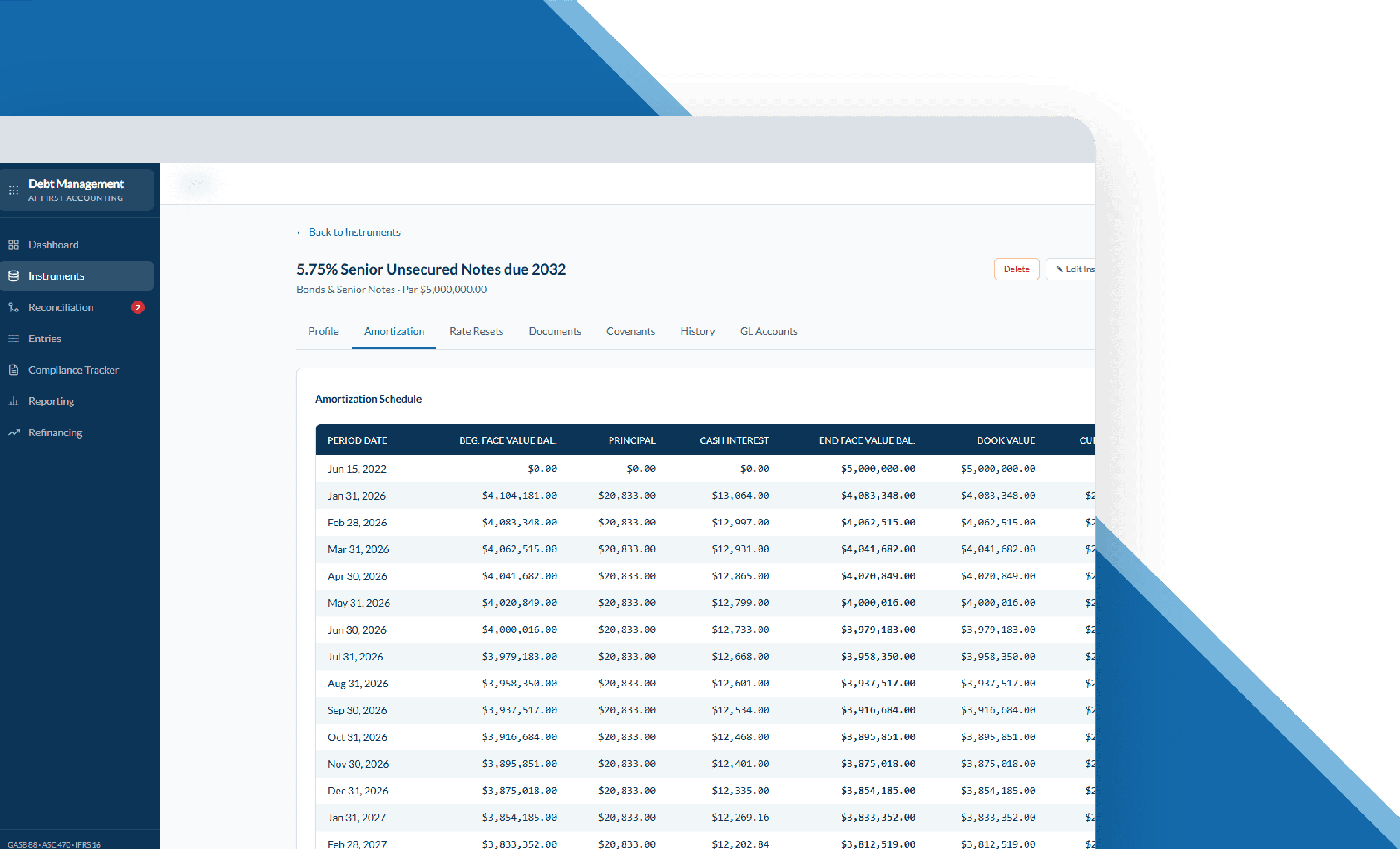Select the Documents tab

point(555,331)
